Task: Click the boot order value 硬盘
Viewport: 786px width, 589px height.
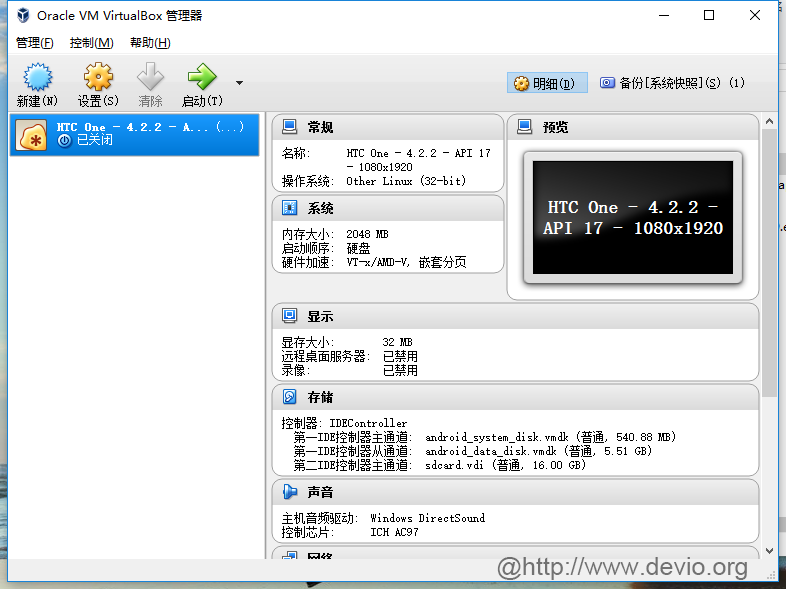Action: [x=358, y=248]
